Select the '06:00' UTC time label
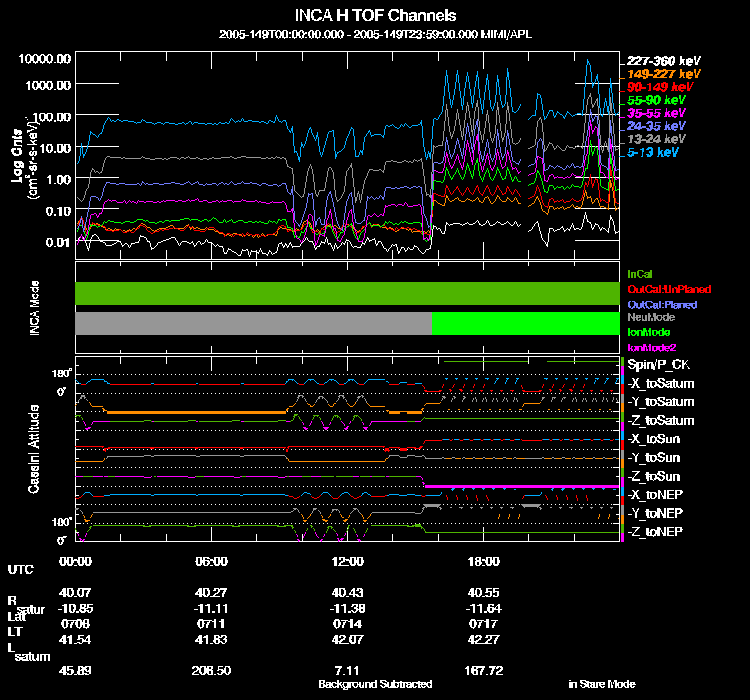Viewport: 750px width, 700px height. (x=211, y=561)
